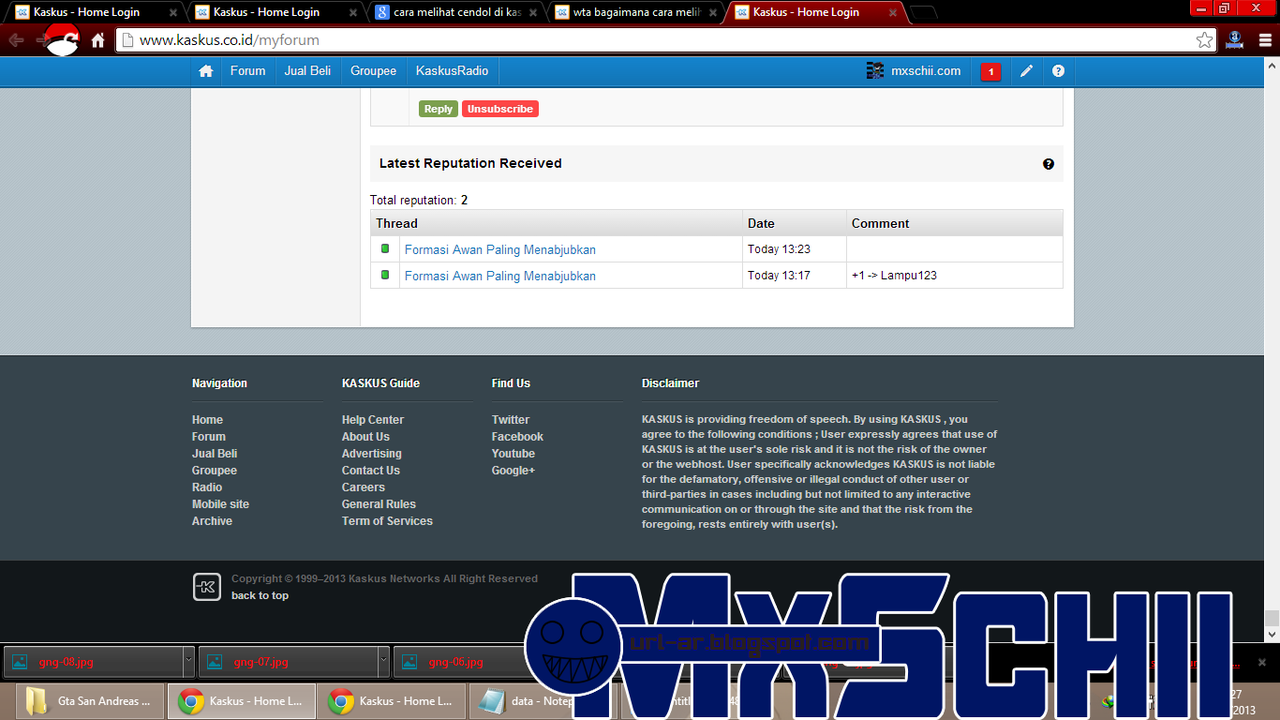Image resolution: width=1280 pixels, height=720 pixels.
Task: Switch to first Chrome Kaskus taskbar window
Action: (241, 701)
